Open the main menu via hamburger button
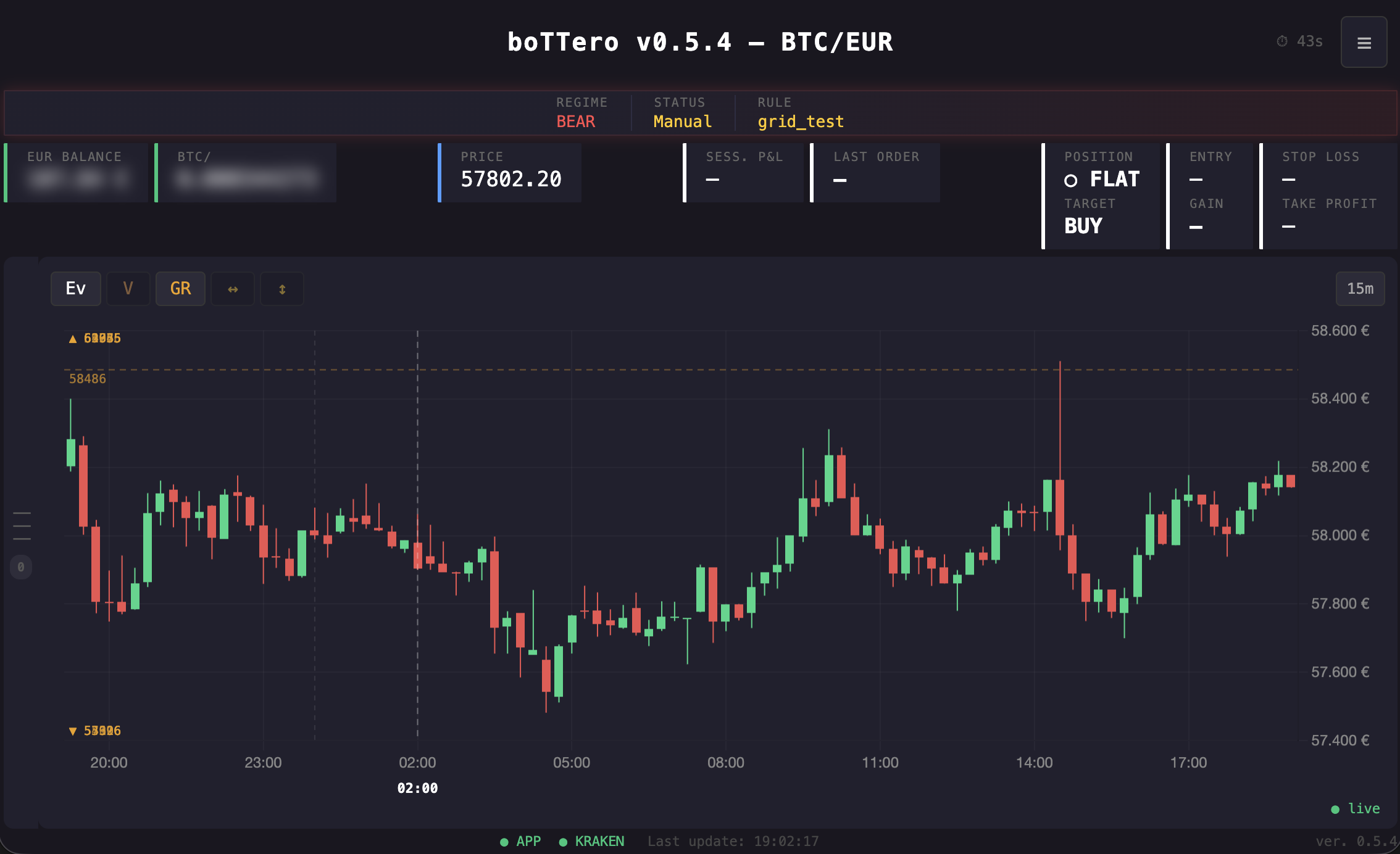 pyautogui.click(x=1364, y=42)
